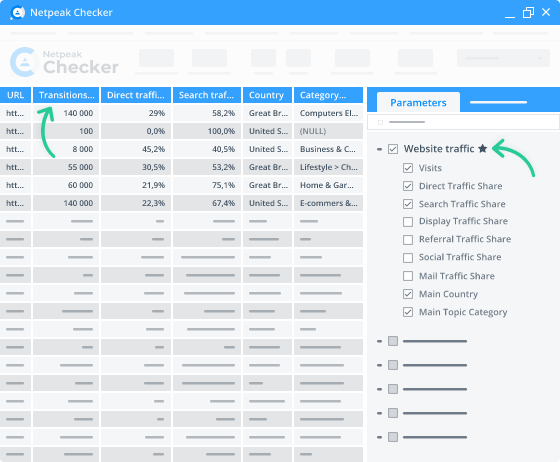Select the Business & C... category cell
The height and width of the screenshot is (462, 560).
coord(328,149)
